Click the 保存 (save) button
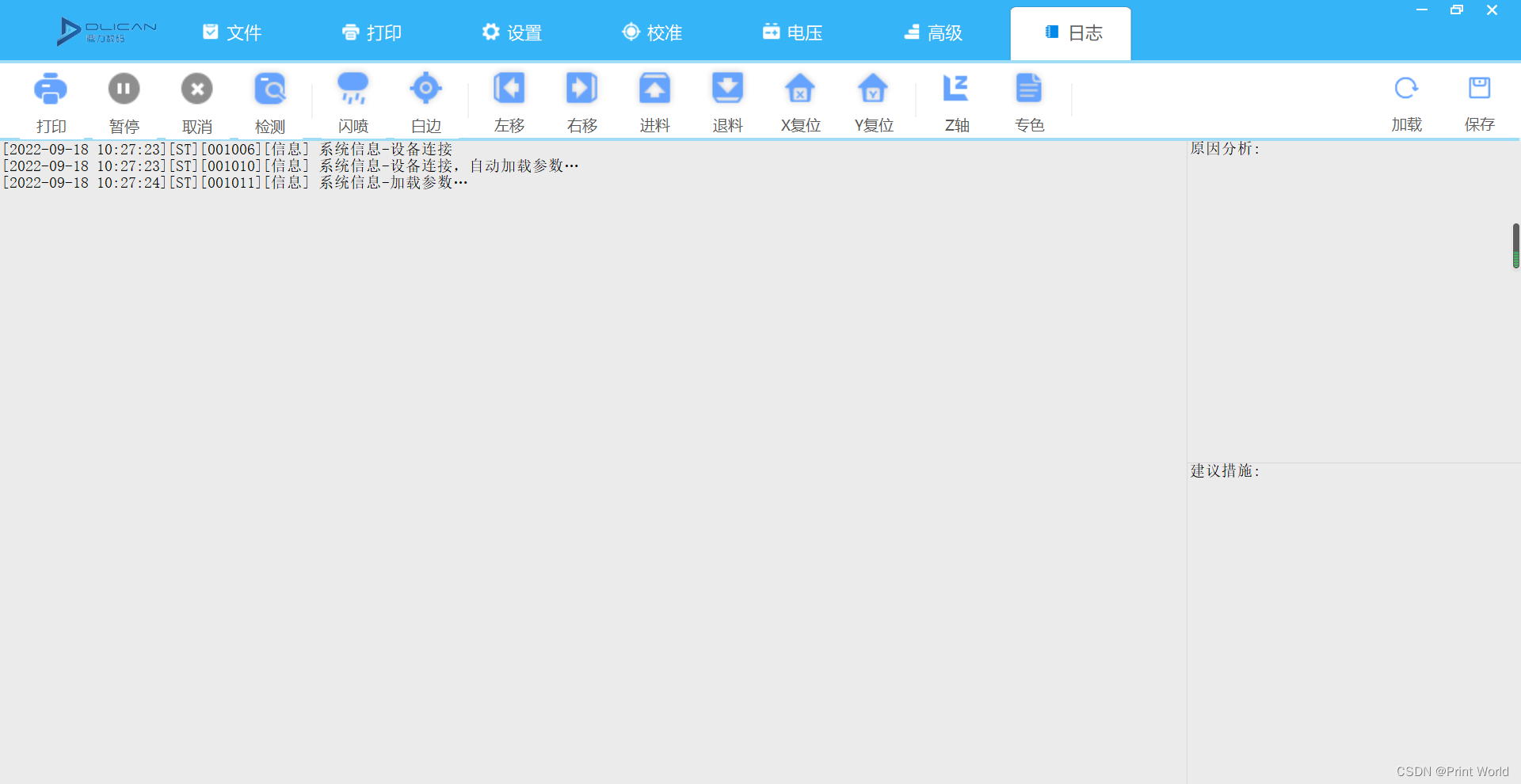 [1478, 101]
